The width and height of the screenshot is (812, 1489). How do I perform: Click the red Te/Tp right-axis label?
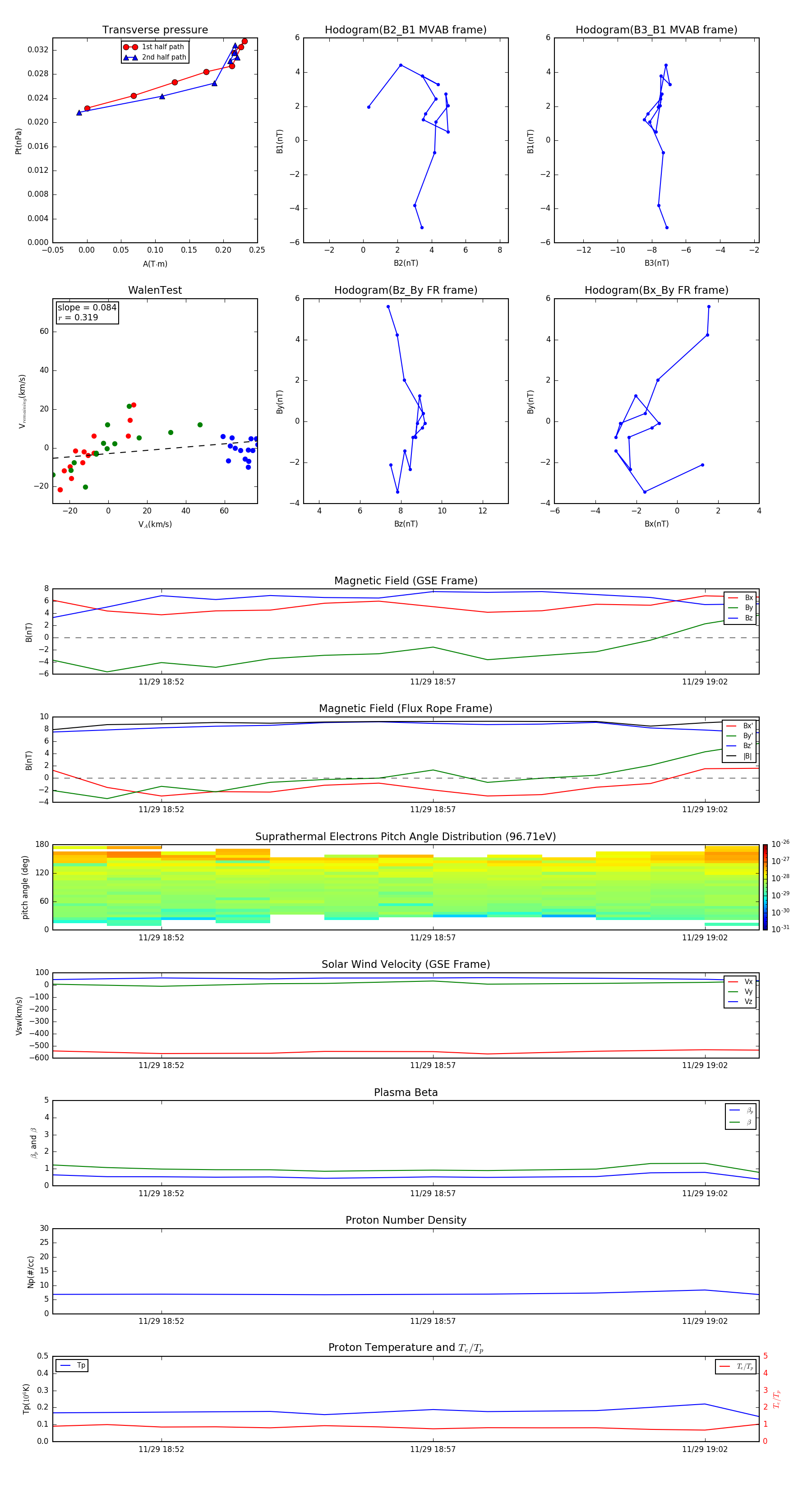(x=777, y=1399)
